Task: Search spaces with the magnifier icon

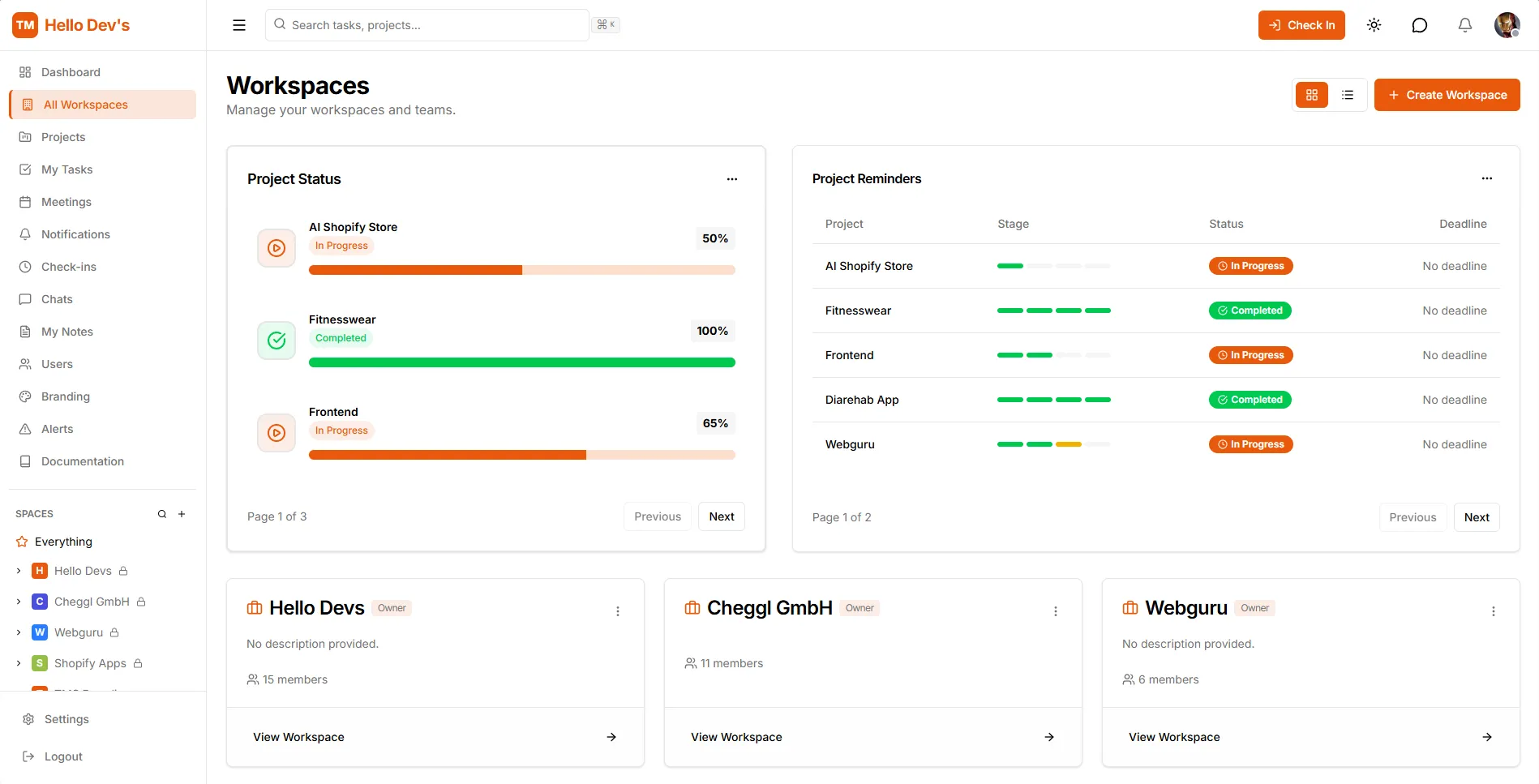Action: (x=162, y=514)
